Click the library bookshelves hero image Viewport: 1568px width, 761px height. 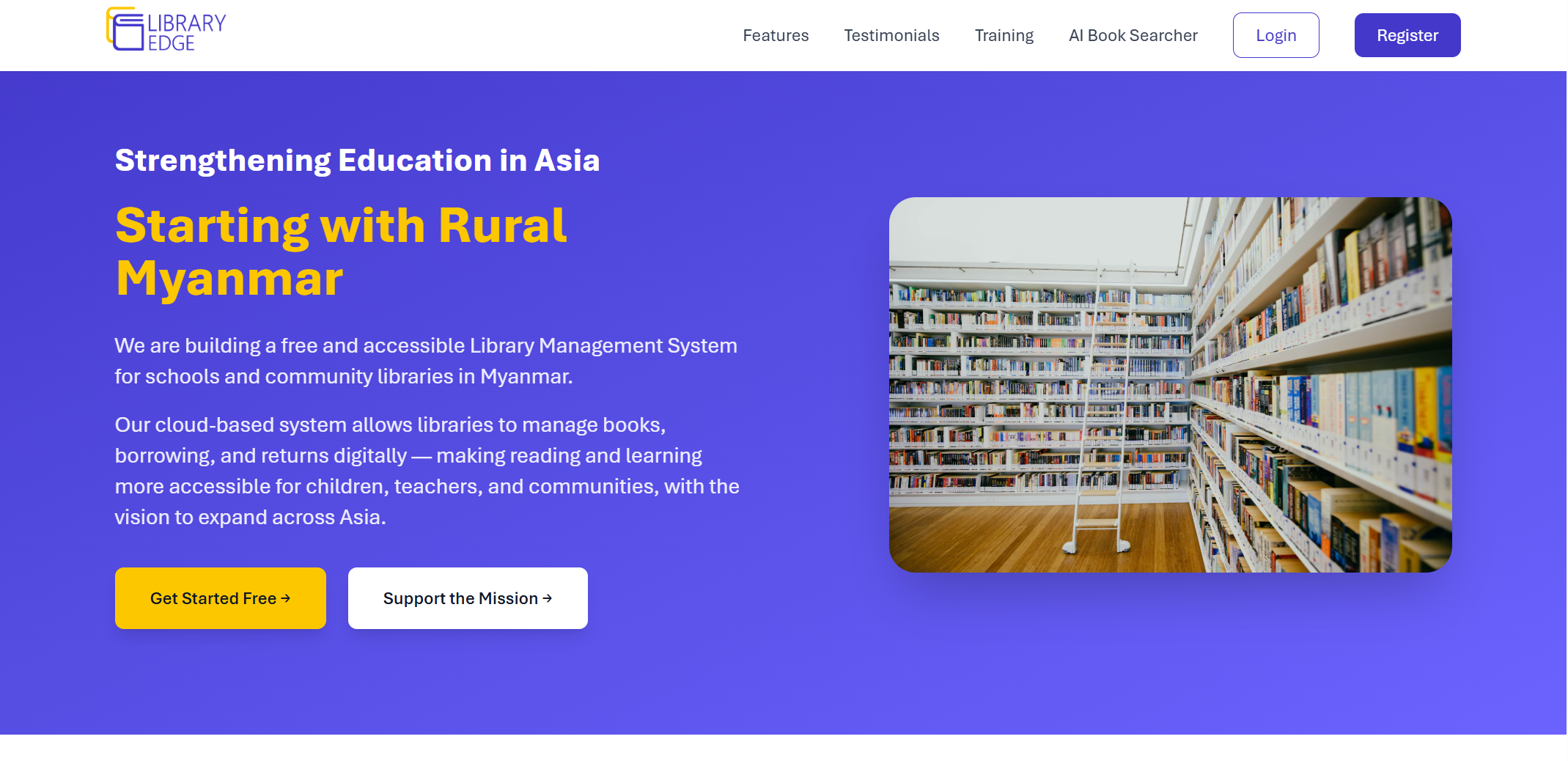coord(1171,385)
